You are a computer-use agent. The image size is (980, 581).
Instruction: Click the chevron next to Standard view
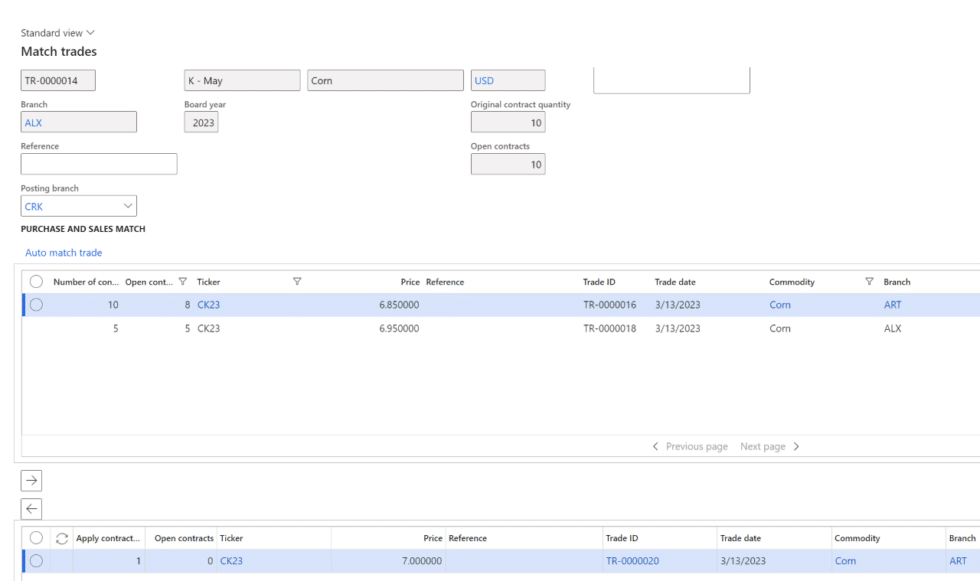pos(91,32)
